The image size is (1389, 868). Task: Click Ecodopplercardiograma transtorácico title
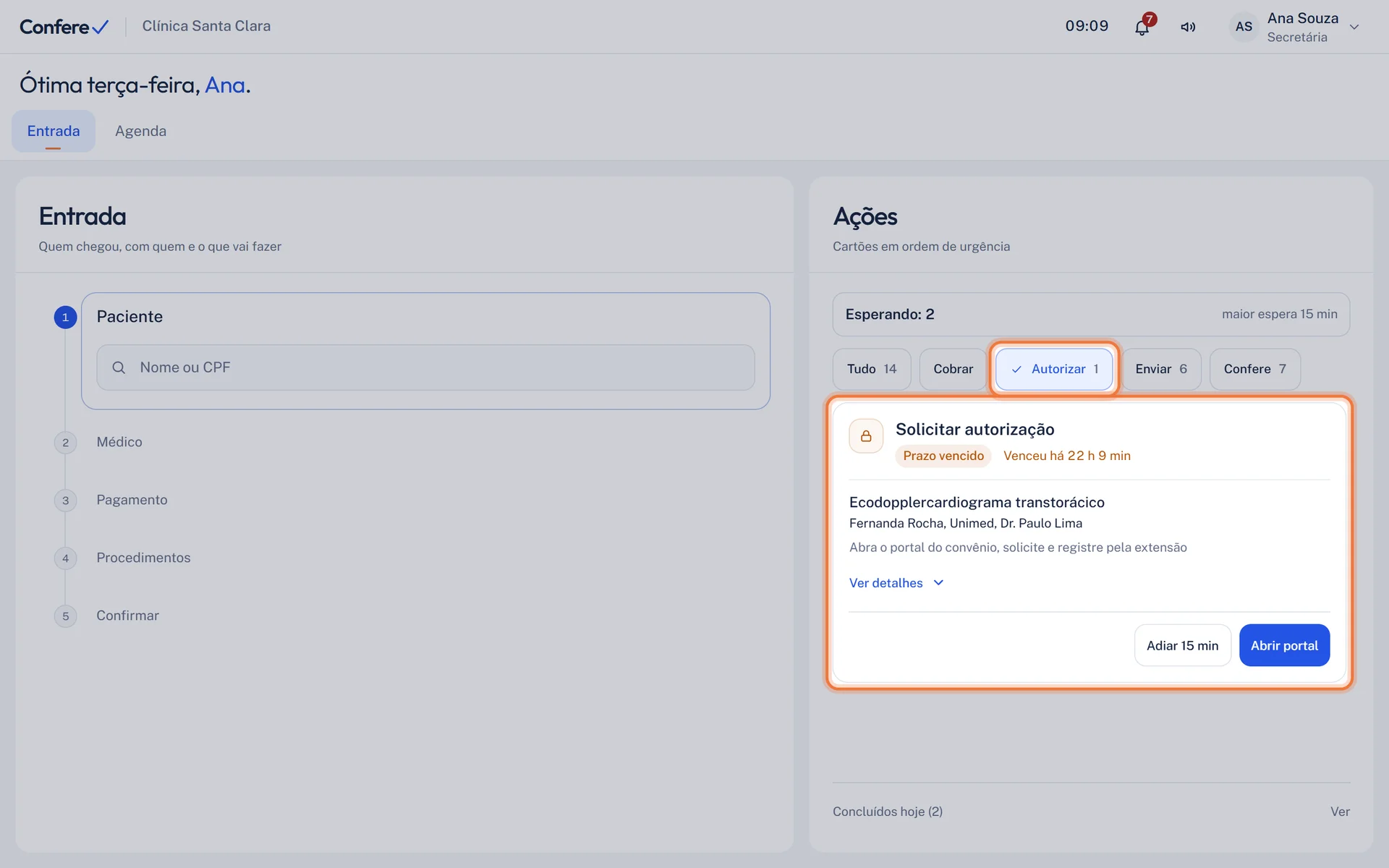(977, 502)
